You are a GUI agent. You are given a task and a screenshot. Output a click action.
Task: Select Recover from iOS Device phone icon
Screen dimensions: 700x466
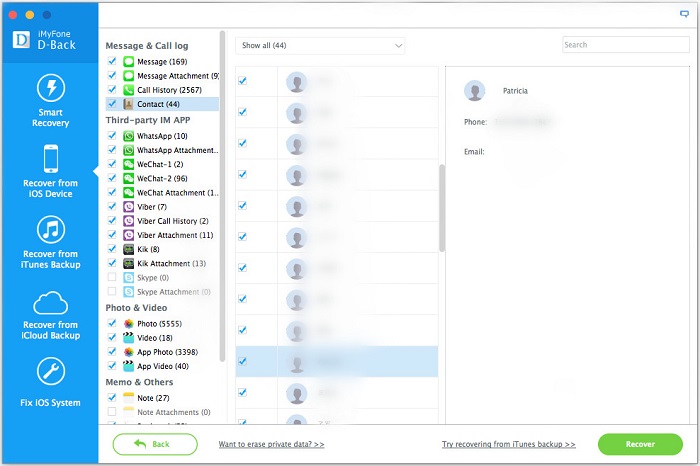pos(50,158)
